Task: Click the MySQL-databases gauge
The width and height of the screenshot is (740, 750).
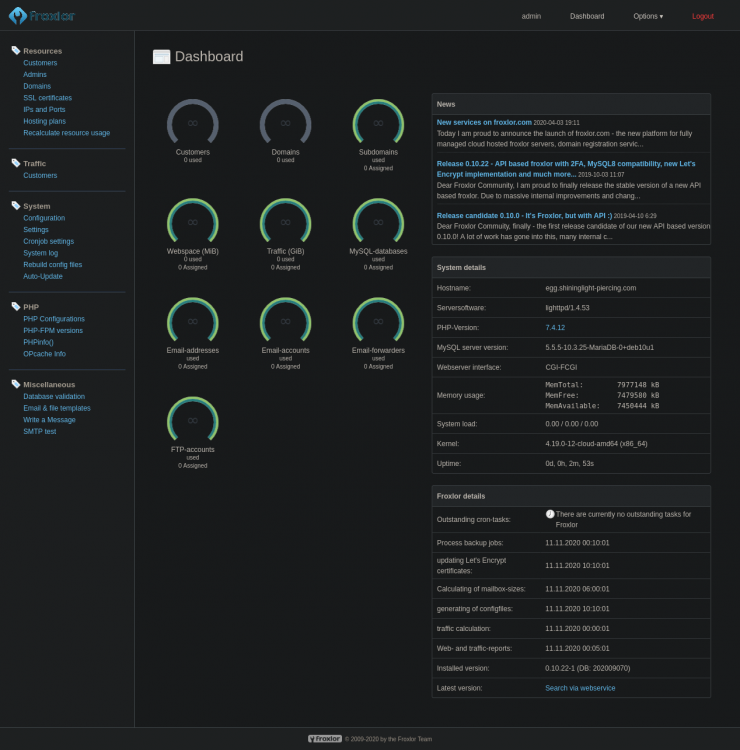Action: (378, 221)
